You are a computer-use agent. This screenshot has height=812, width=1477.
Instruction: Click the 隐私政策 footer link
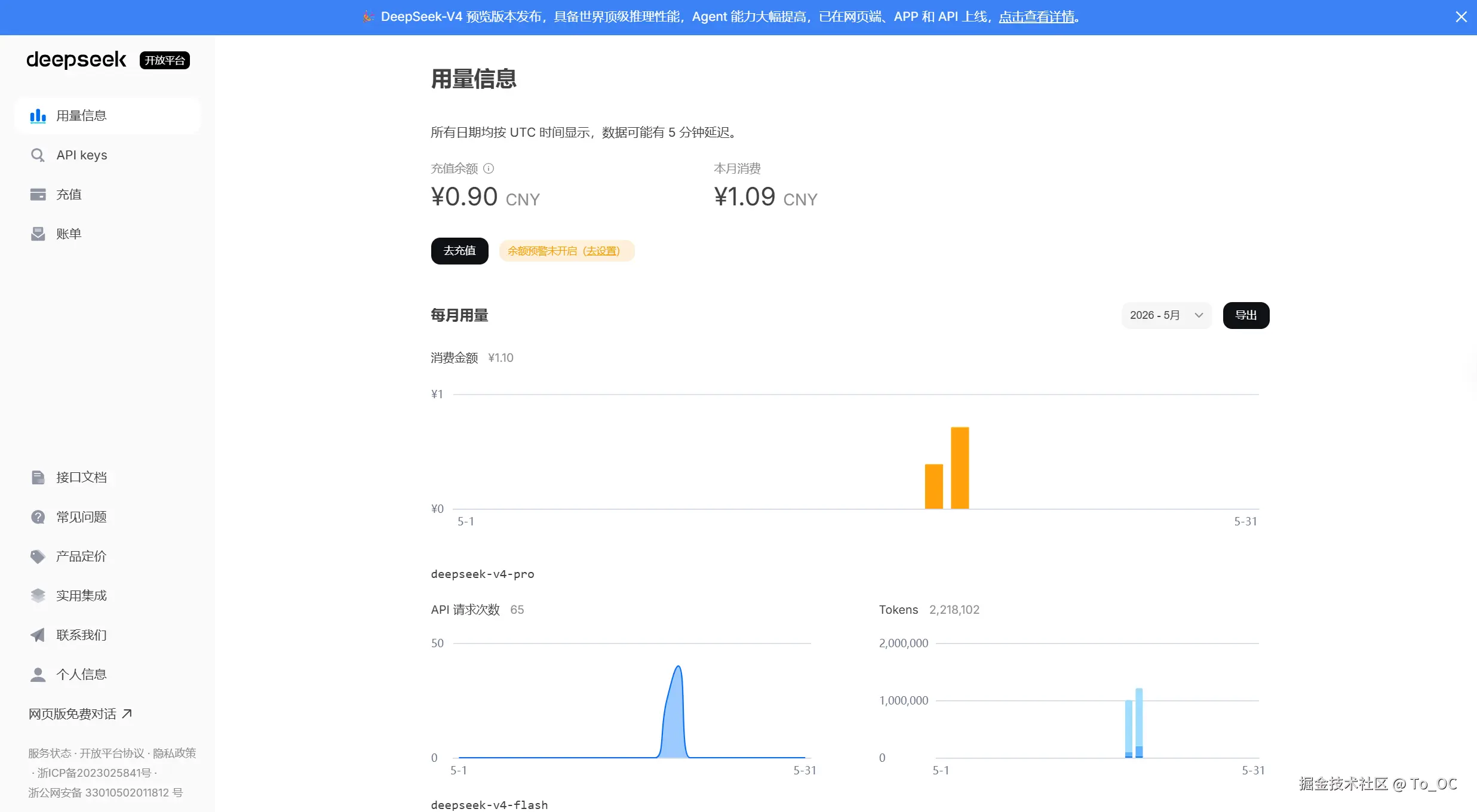(x=174, y=753)
